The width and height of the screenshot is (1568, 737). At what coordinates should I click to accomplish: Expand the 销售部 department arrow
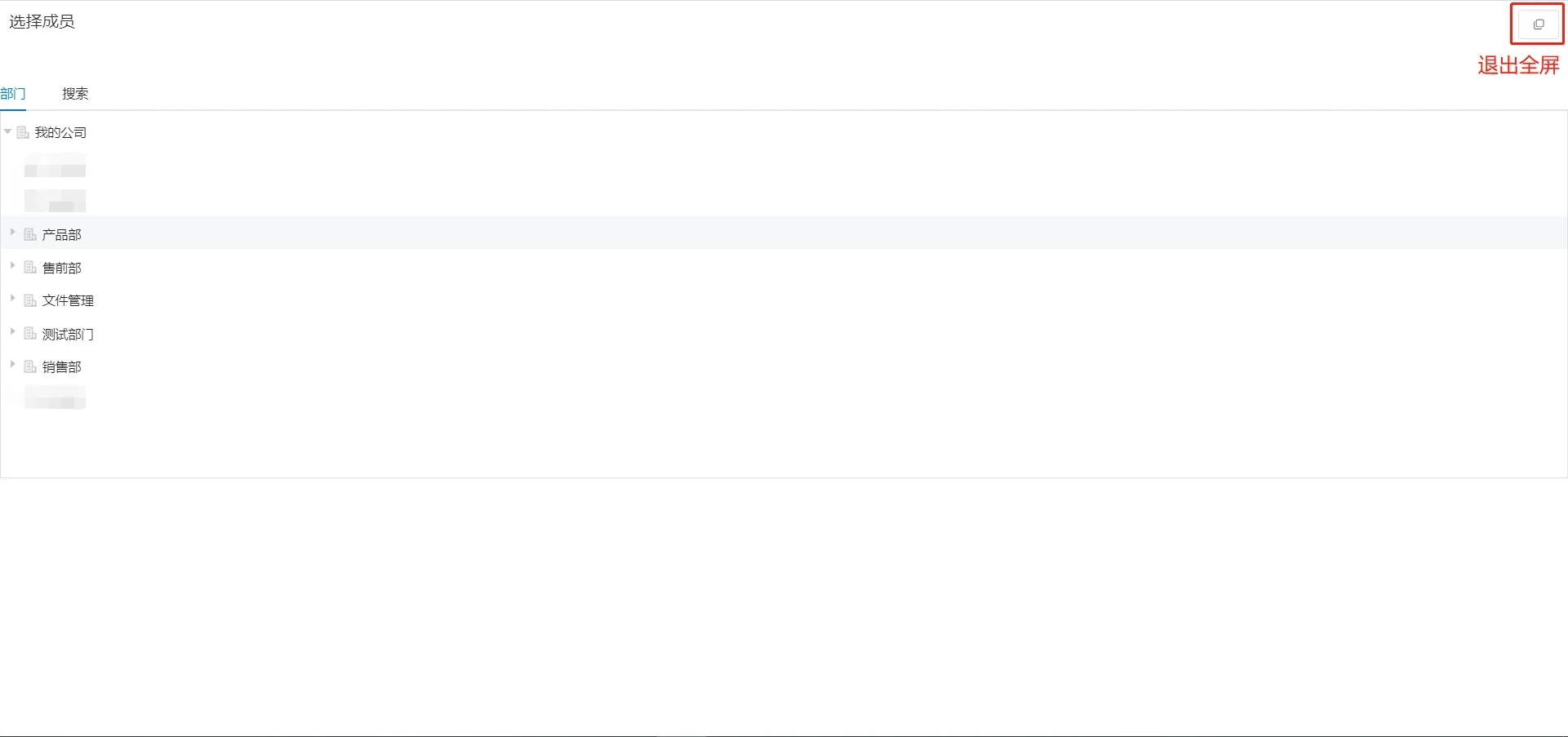pyautogui.click(x=13, y=365)
